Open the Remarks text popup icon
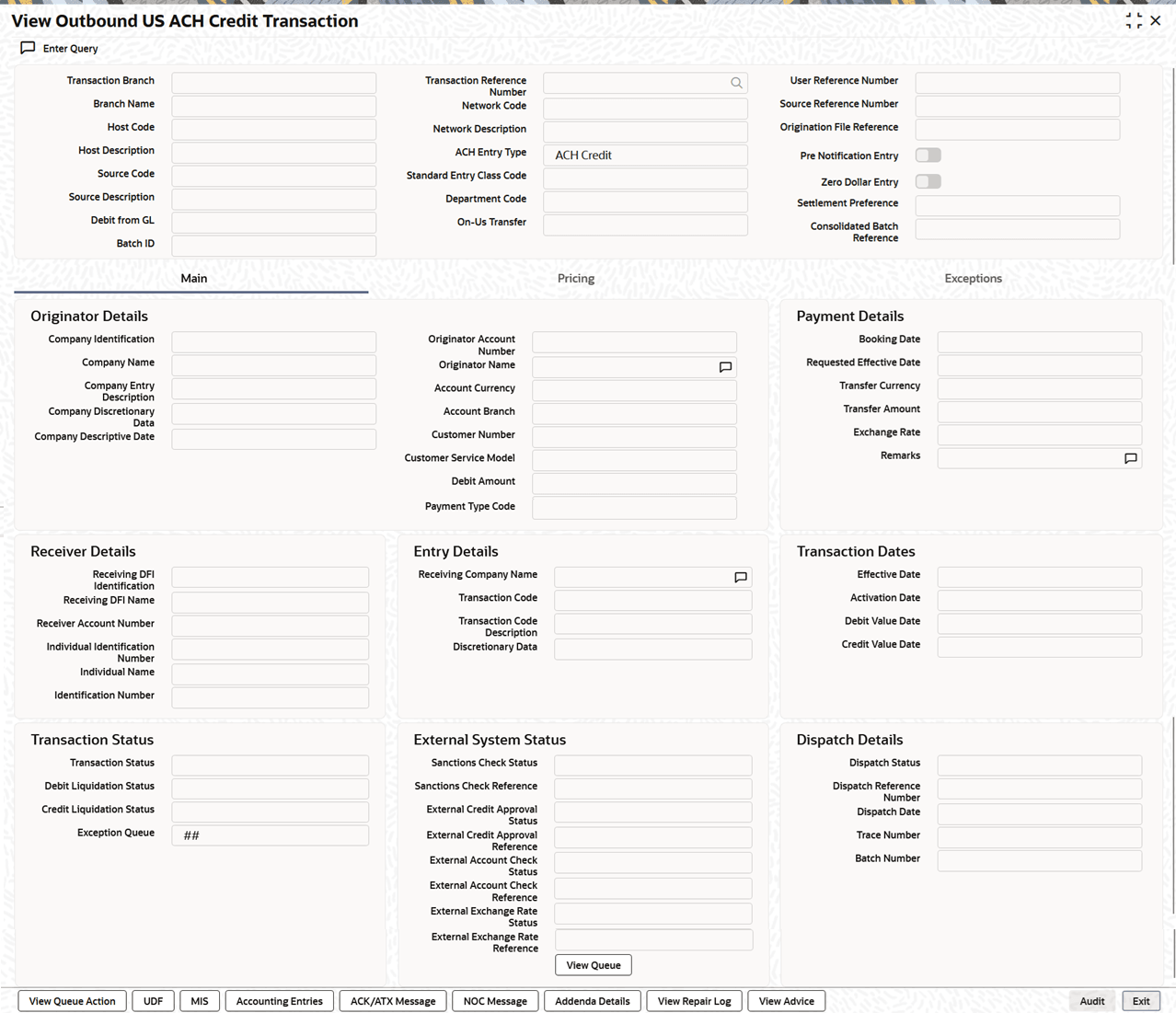 pyautogui.click(x=1131, y=458)
